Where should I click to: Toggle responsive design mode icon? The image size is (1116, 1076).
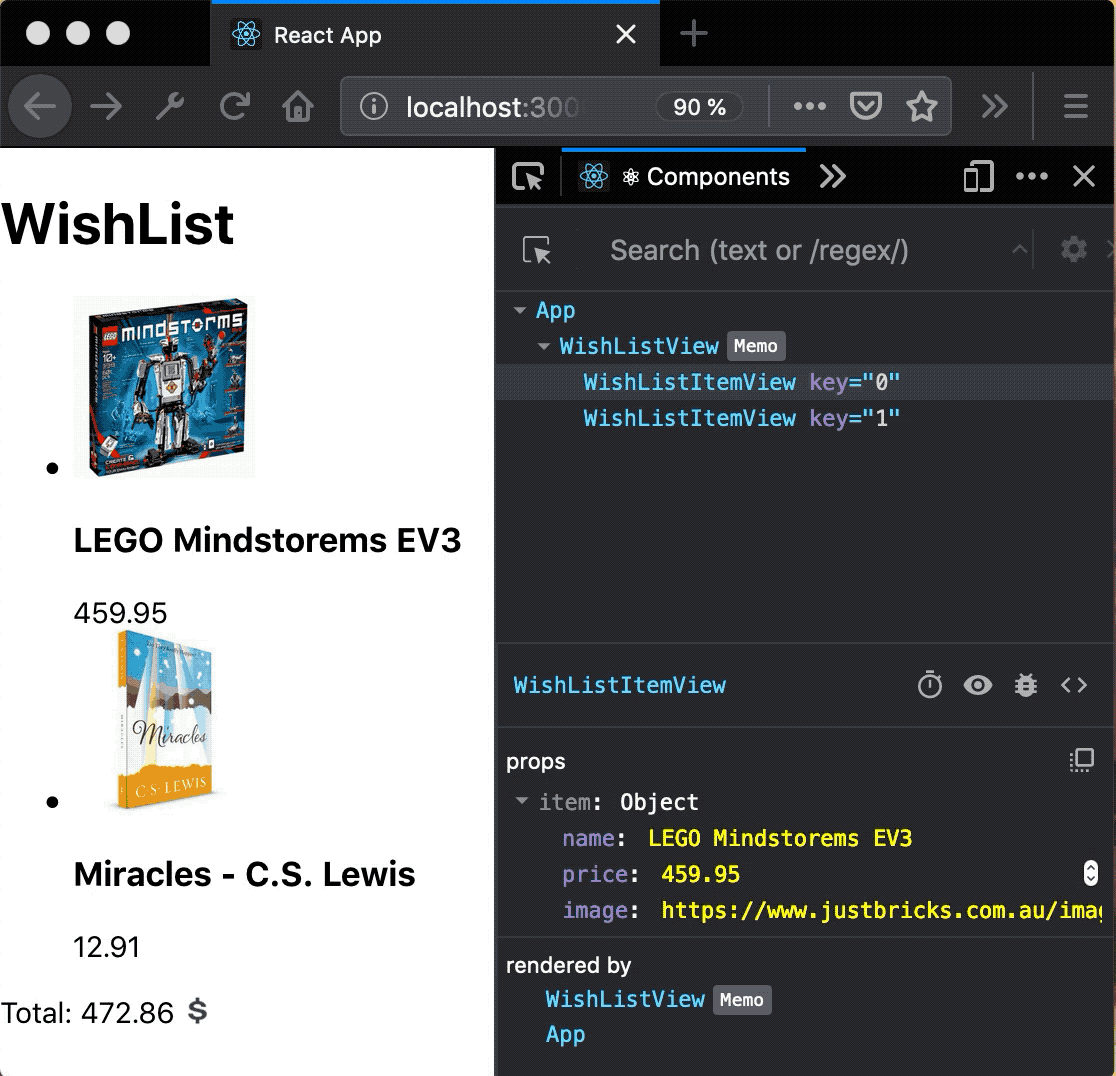tap(979, 176)
